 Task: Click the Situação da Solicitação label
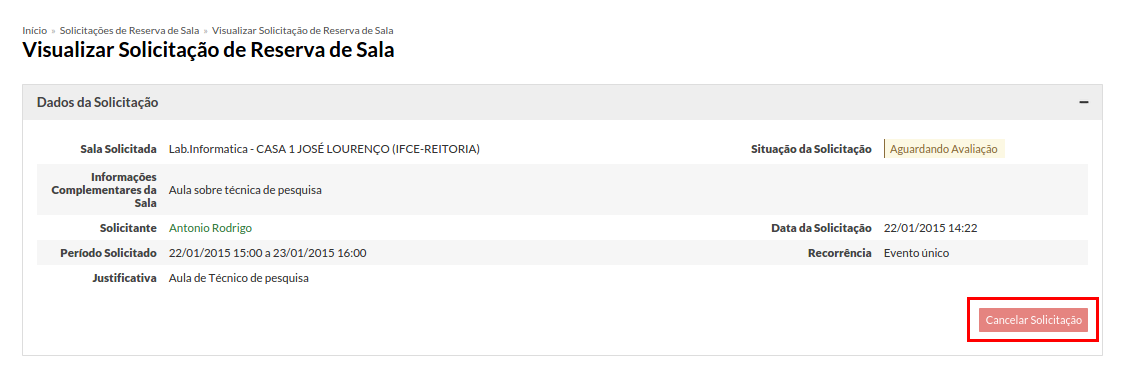(811, 149)
